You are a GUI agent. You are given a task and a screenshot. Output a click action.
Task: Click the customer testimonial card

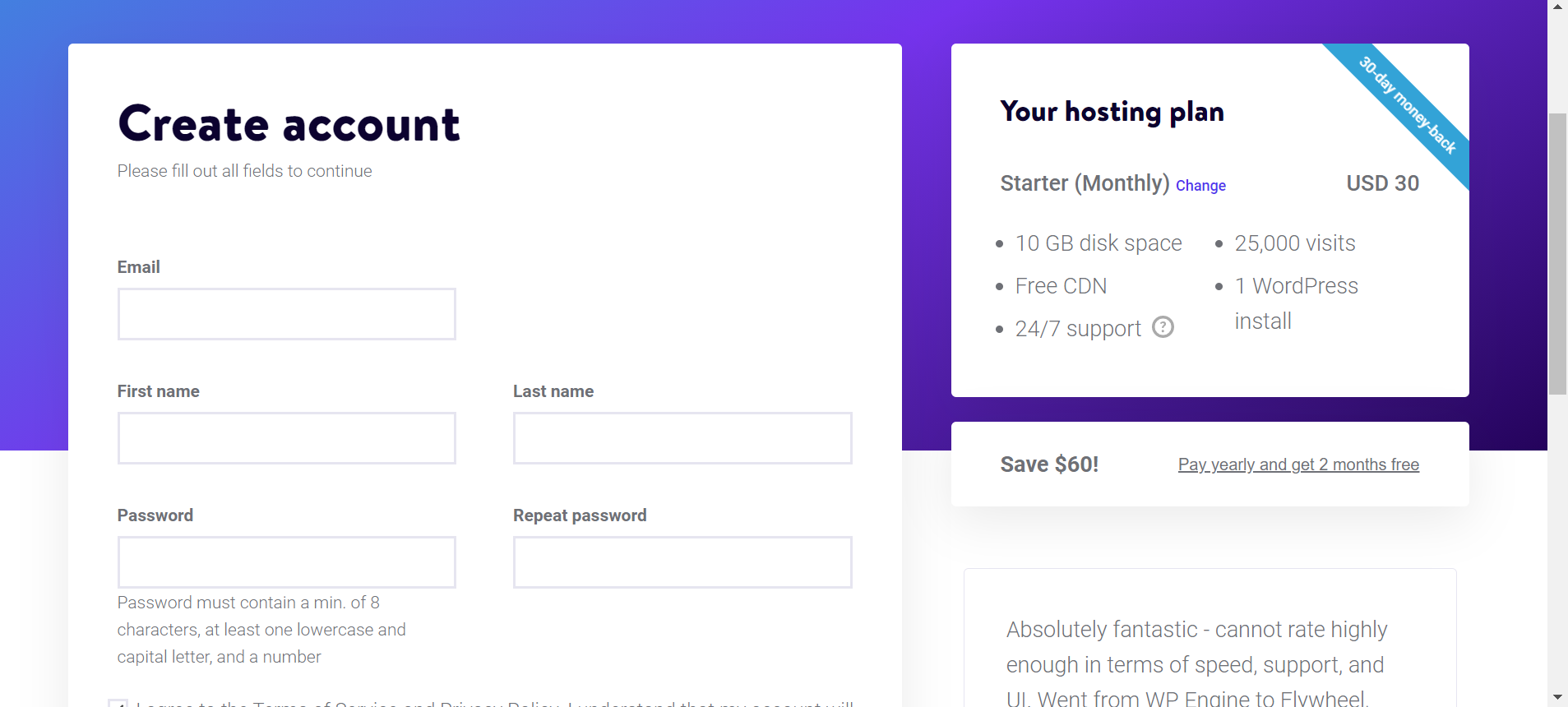coord(1210,638)
